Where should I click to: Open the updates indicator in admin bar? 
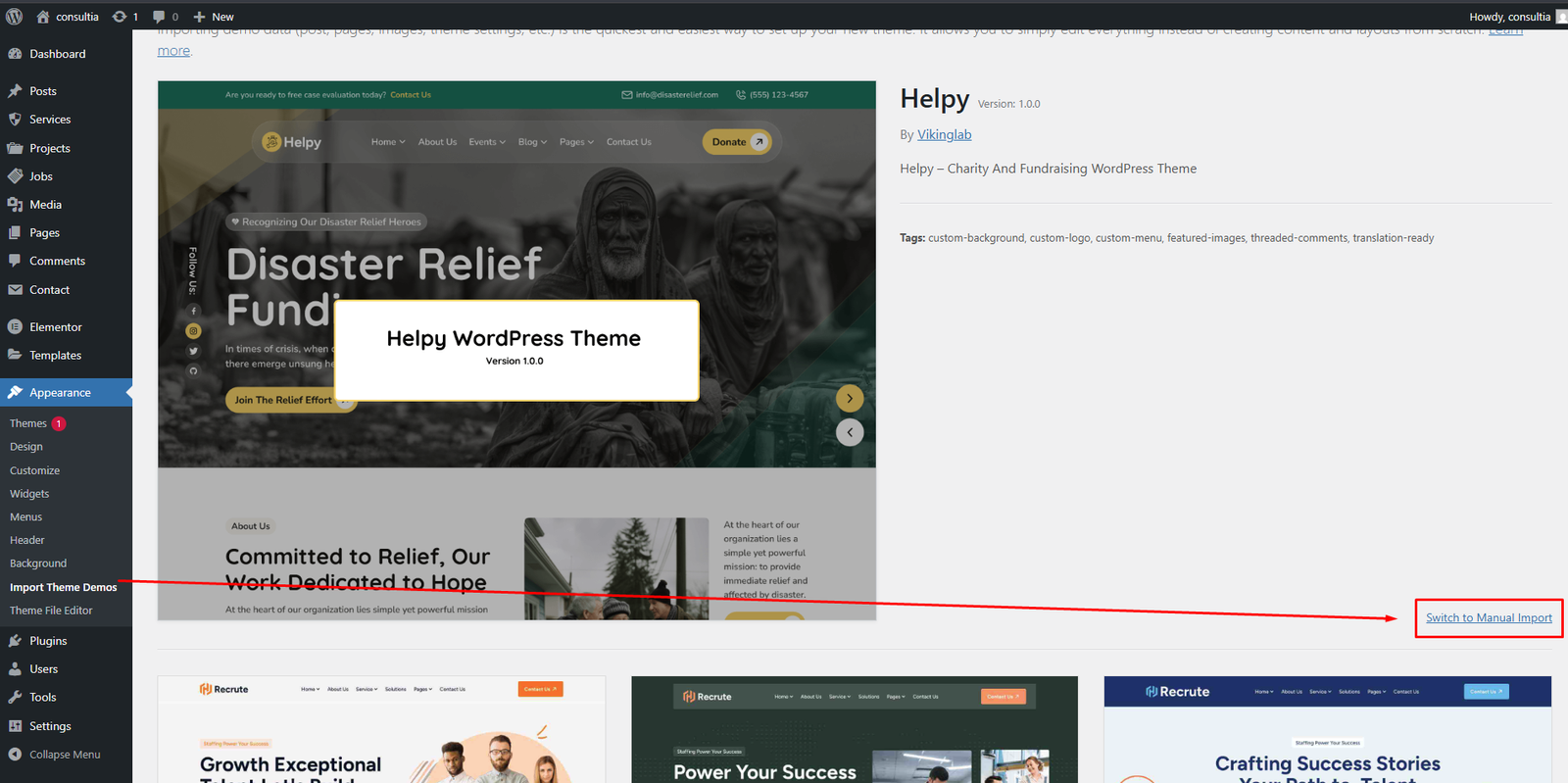tap(125, 17)
